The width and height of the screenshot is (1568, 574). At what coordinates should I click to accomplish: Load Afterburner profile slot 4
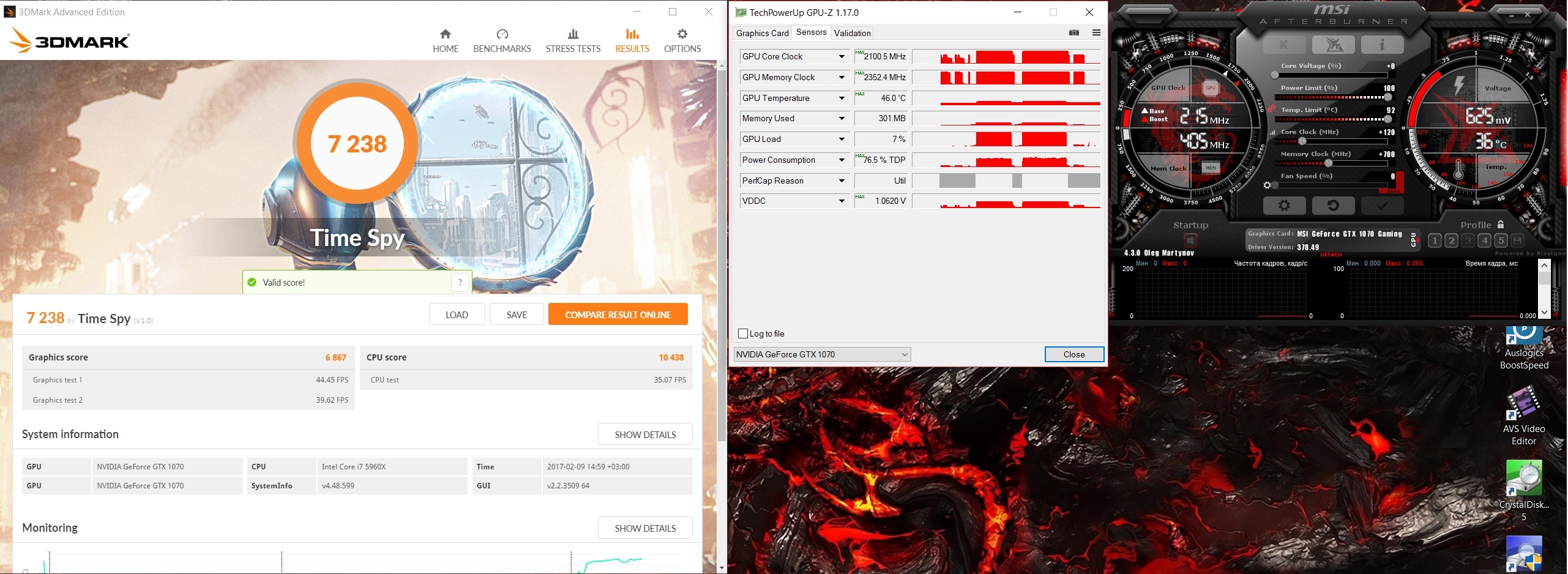pos(1484,240)
